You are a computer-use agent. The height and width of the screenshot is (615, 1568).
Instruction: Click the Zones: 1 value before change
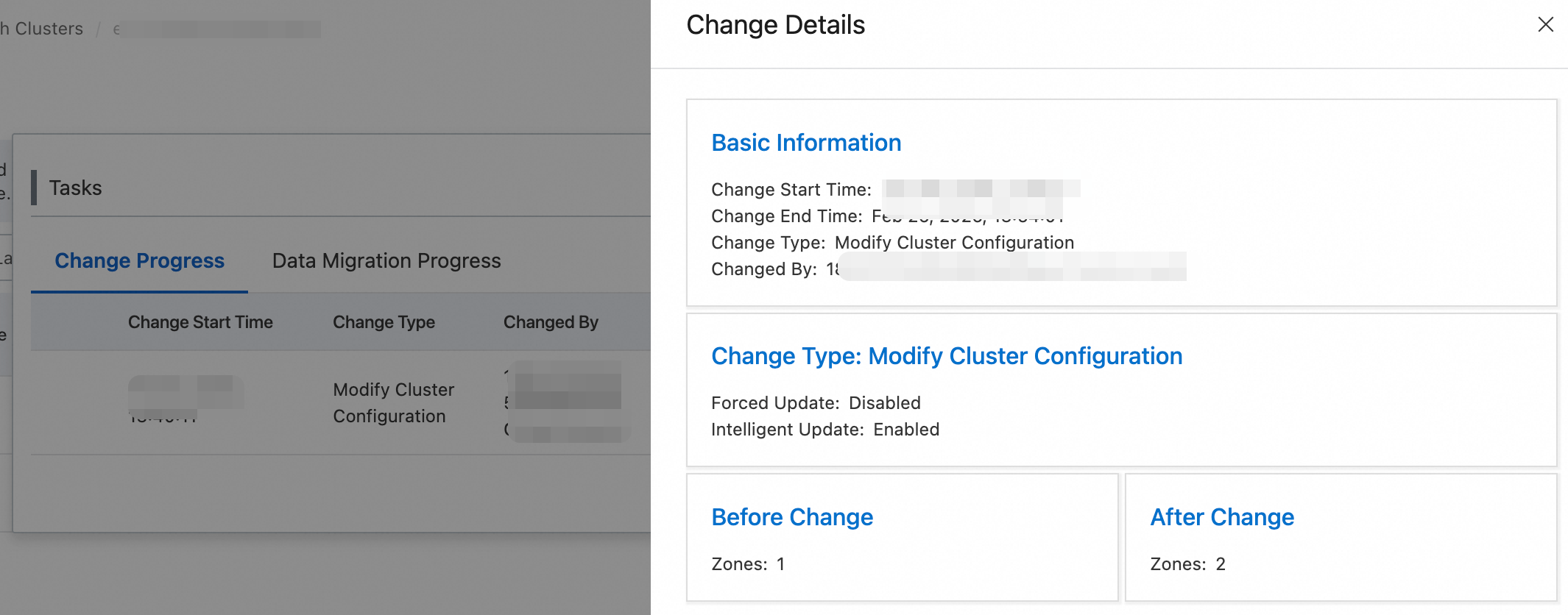click(x=748, y=564)
